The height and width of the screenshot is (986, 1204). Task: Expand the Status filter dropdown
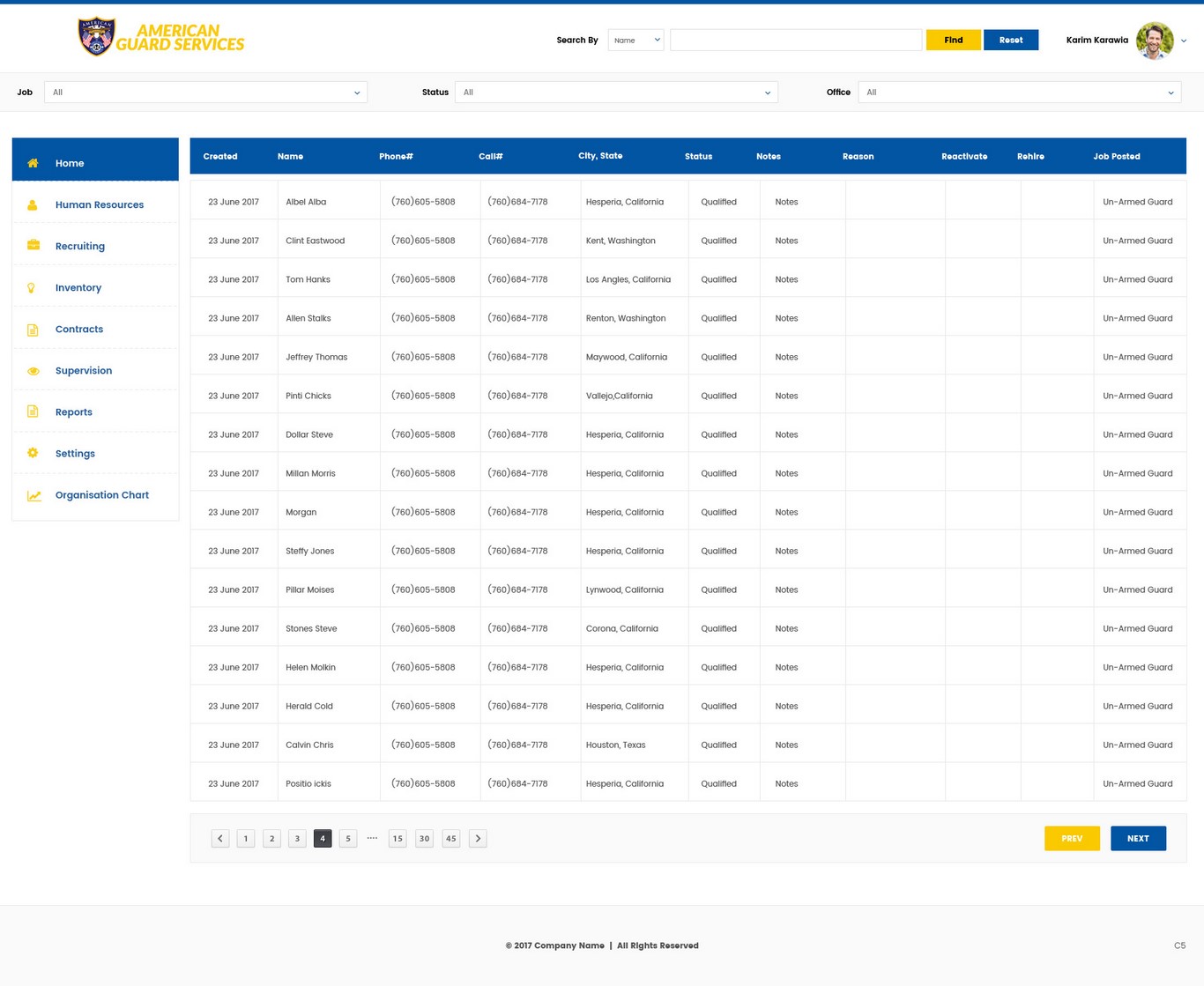tap(616, 93)
